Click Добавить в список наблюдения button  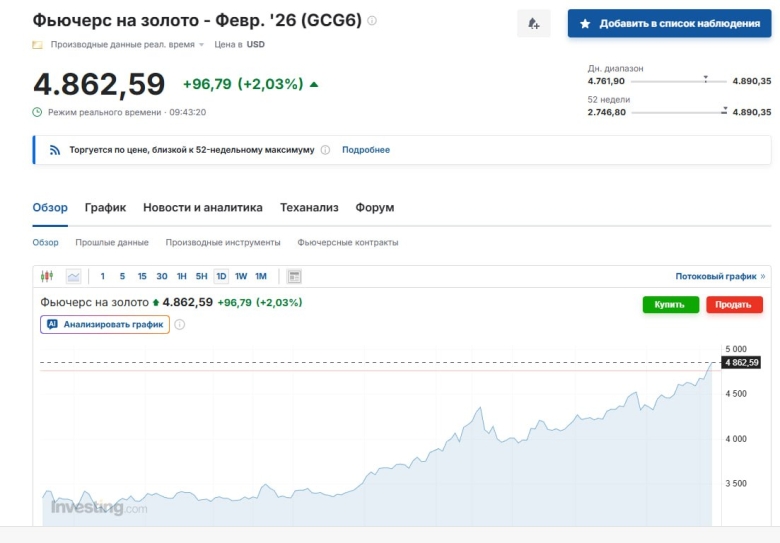coord(669,23)
